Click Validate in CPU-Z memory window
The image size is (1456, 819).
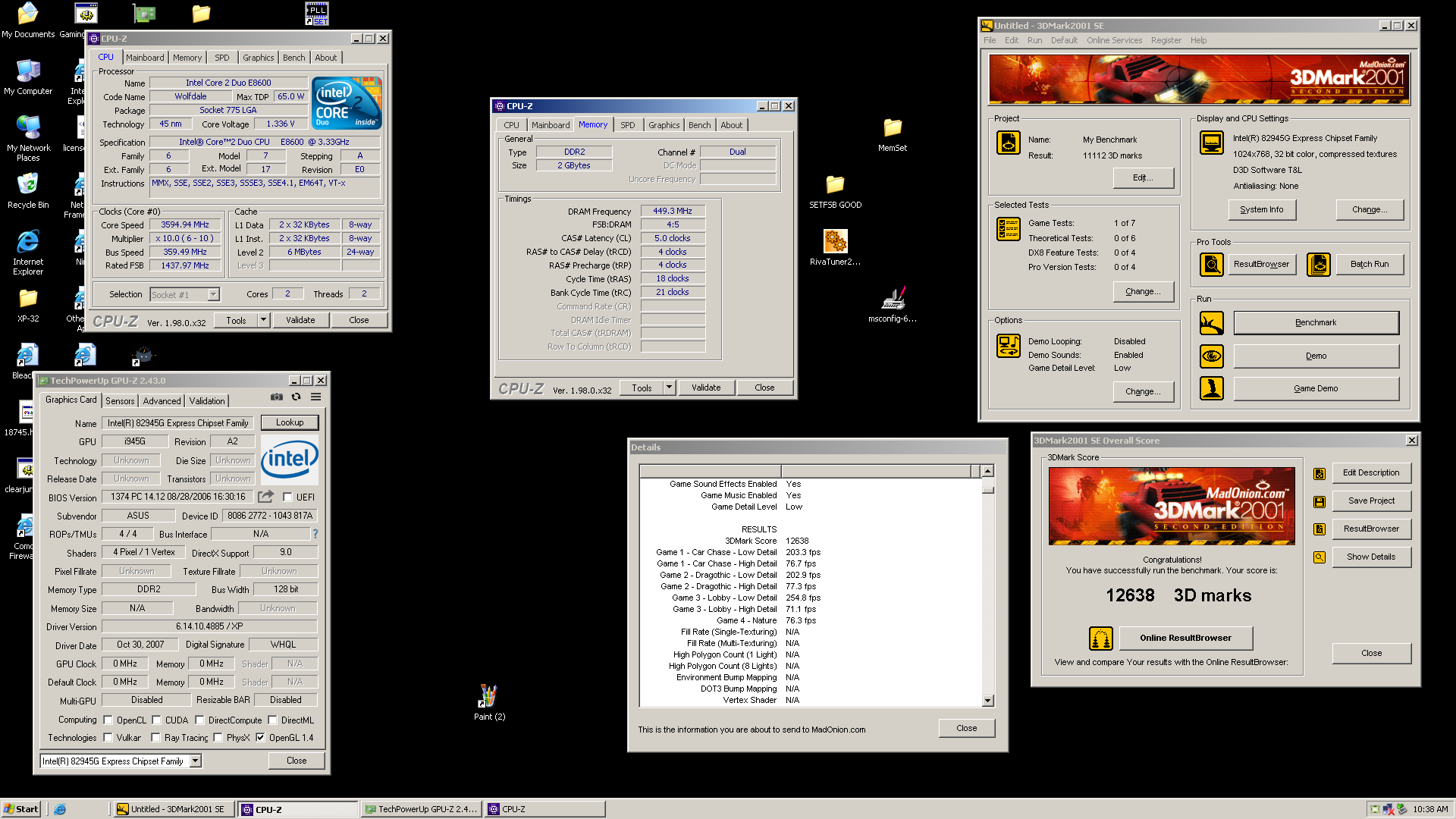[x=706, y=388]
